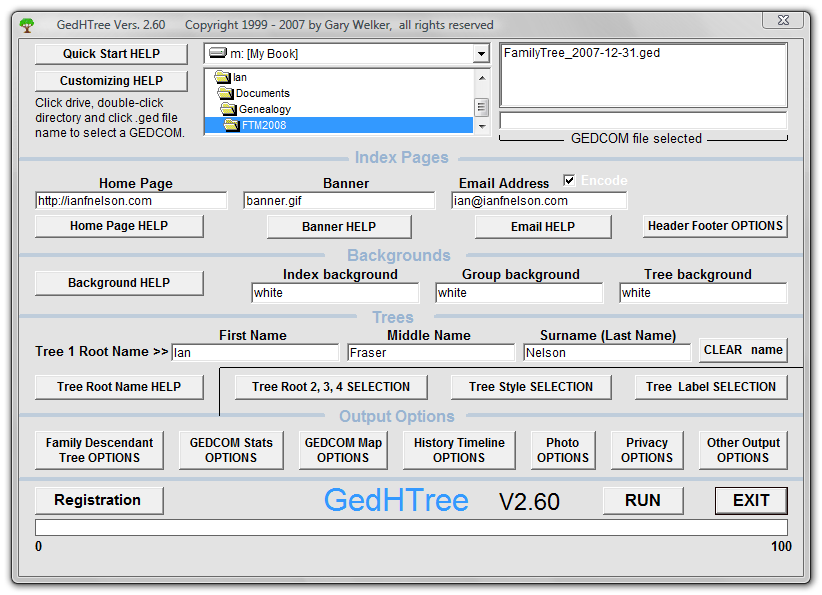Screen dimensions: 822x595
Task: Click the Registration button
Action: [x=97, y=500]
